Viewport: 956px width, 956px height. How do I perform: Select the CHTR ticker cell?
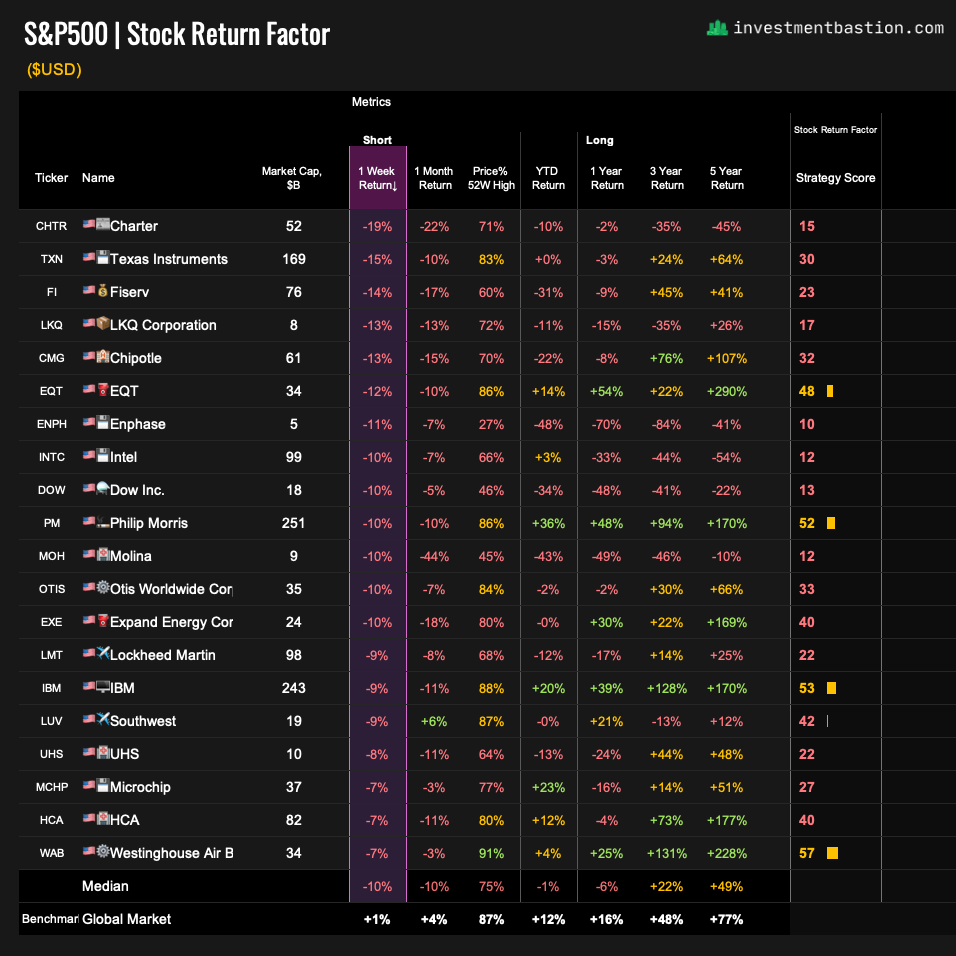pos(51,226)
